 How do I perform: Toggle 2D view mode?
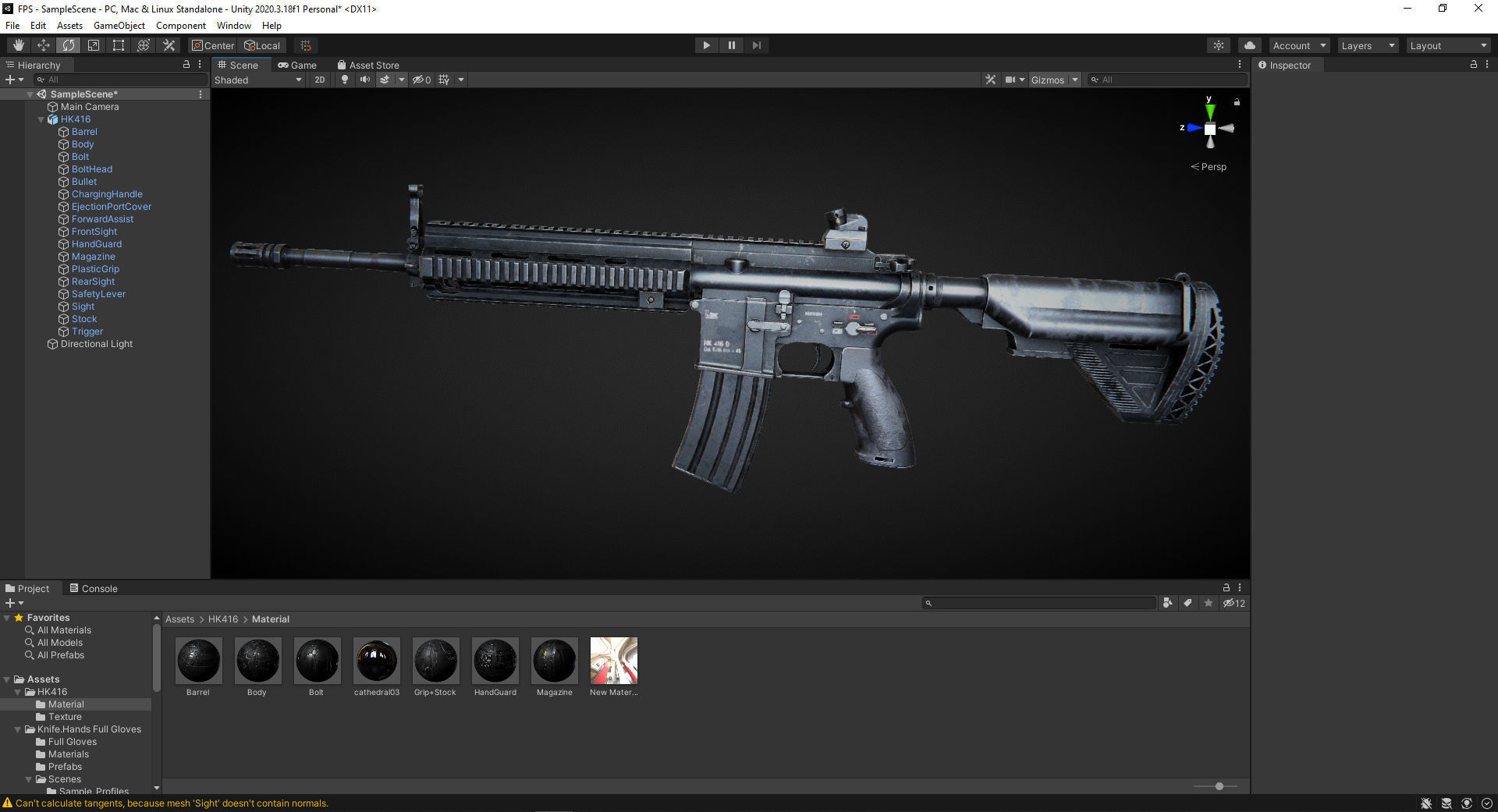point(320,80)
